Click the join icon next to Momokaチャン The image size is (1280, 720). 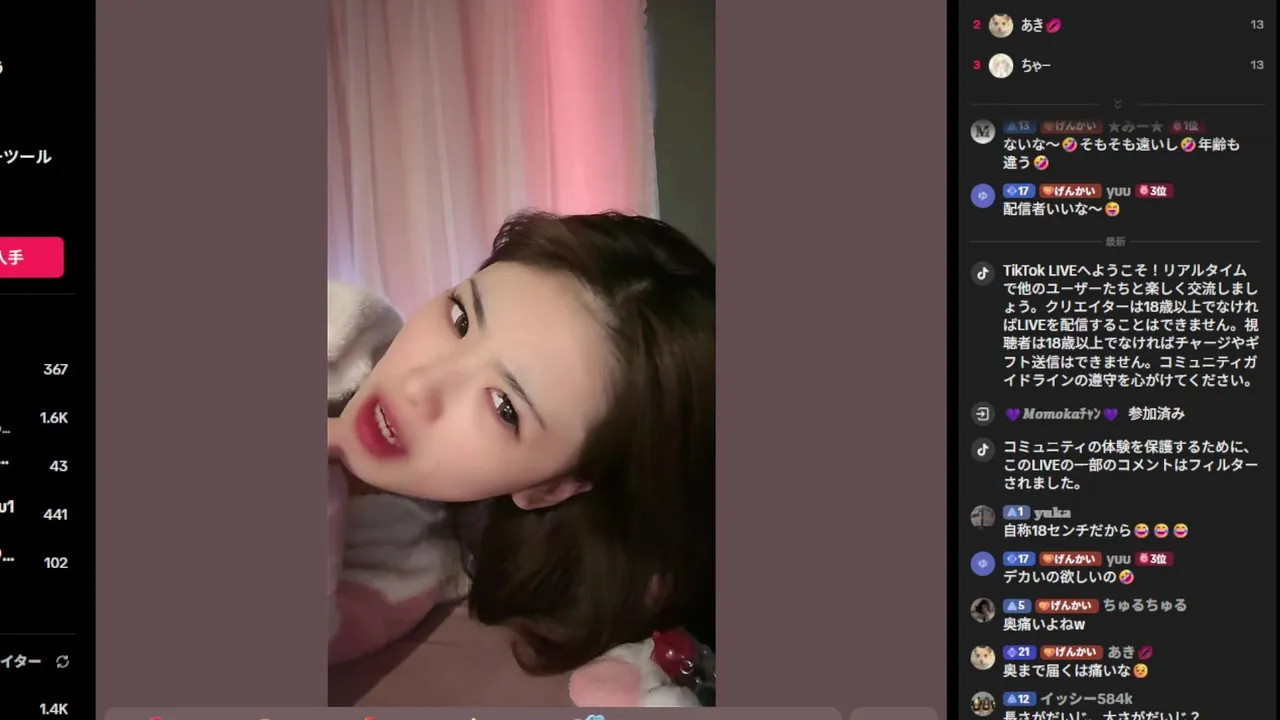click(x=983, y=413)
